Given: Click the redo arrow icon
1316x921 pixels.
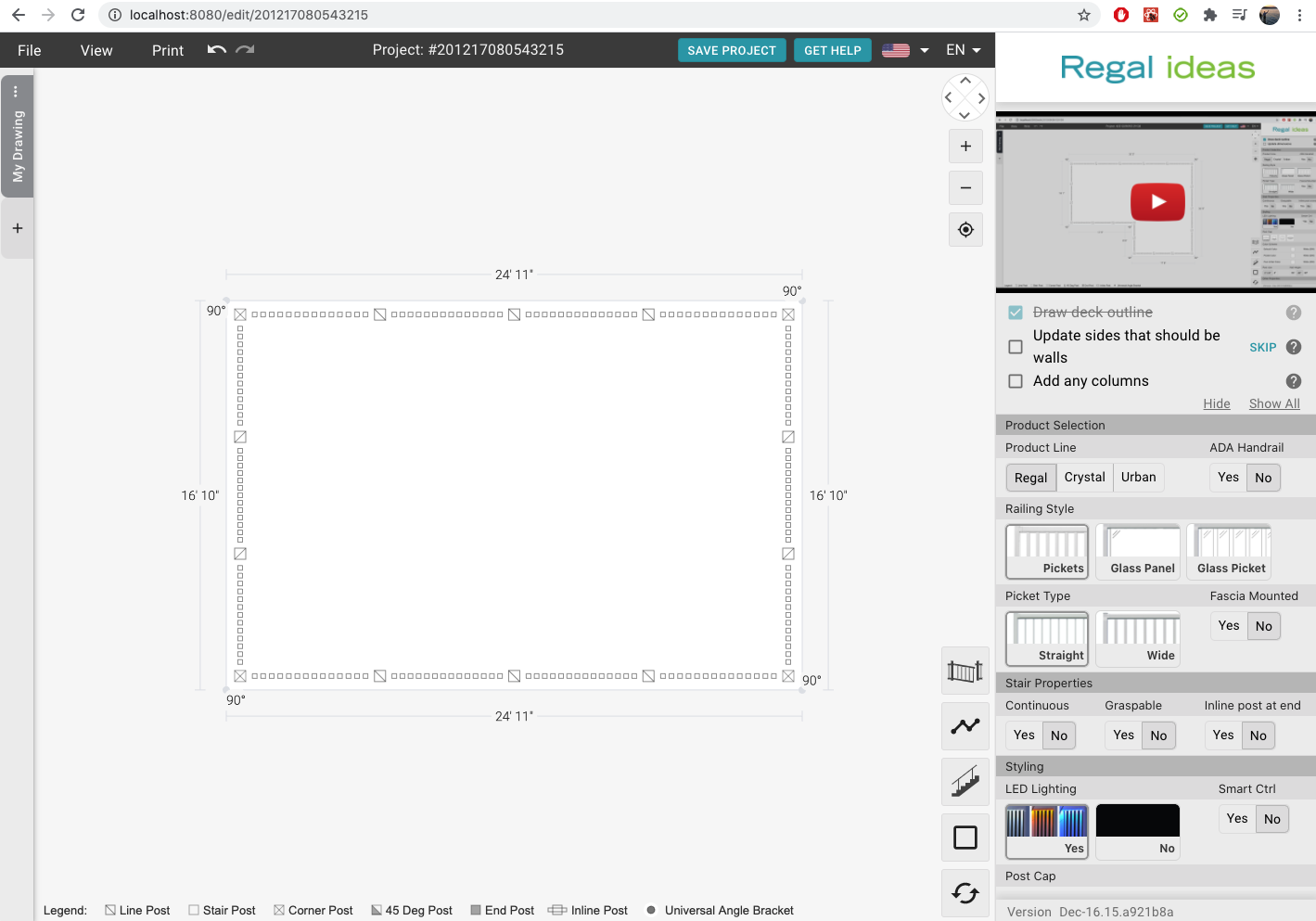Looking at the screenshot, I should point(245,50).
